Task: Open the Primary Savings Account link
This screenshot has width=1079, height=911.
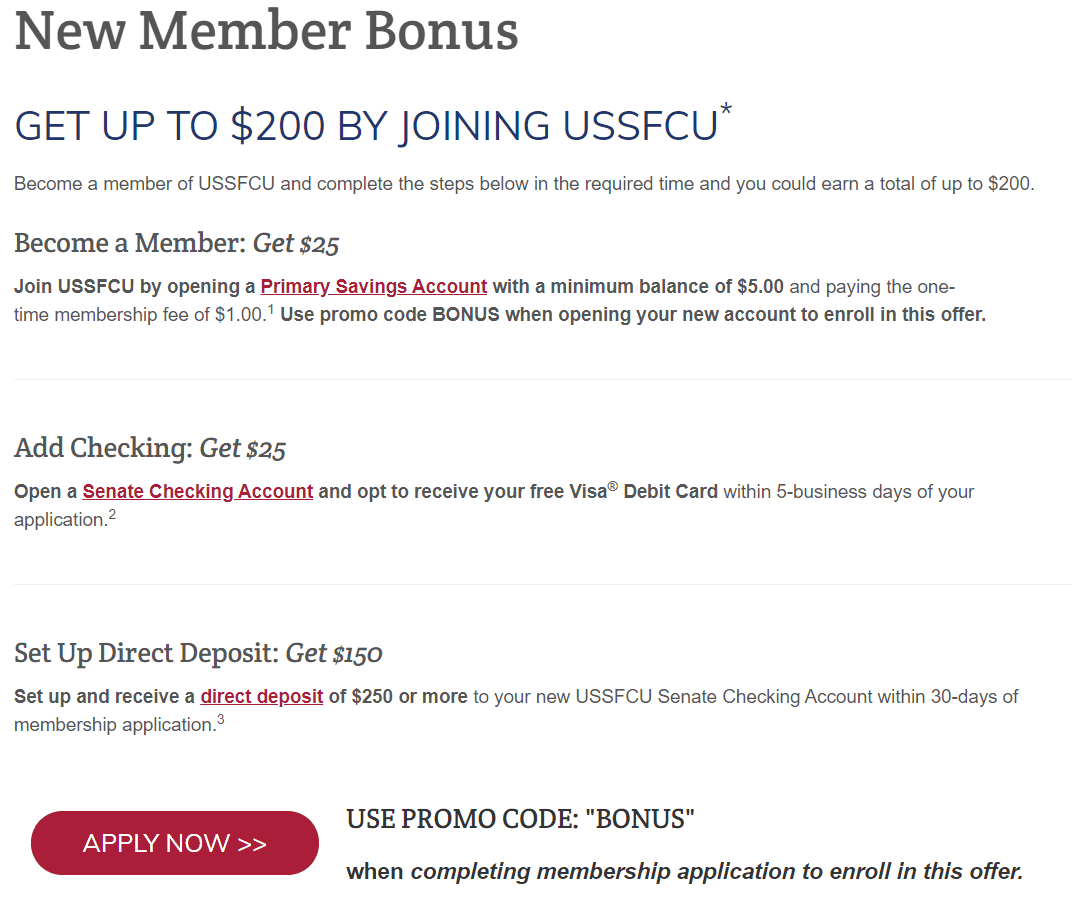Action: coord(374,286)
